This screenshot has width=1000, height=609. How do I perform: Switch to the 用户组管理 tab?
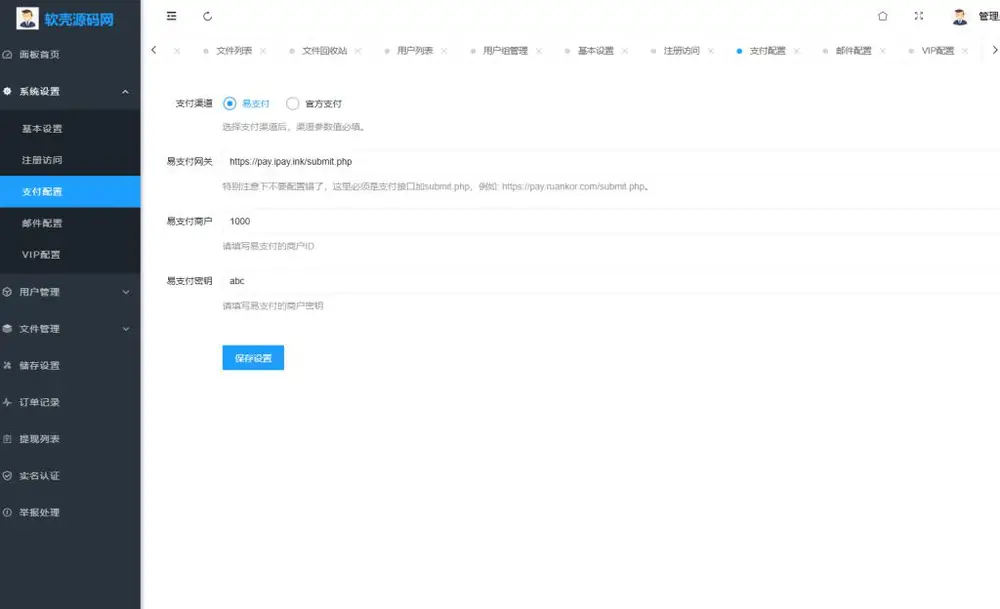[505, 51]
